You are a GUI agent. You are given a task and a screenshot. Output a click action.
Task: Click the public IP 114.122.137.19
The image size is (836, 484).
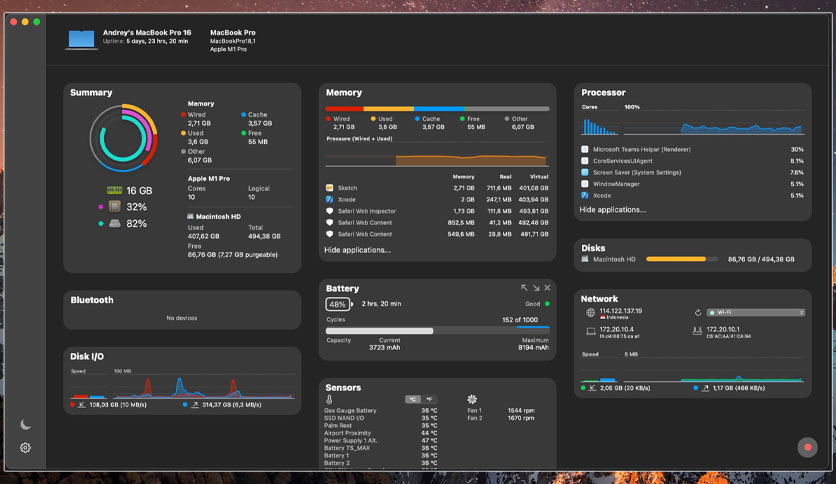pos(621,311)
